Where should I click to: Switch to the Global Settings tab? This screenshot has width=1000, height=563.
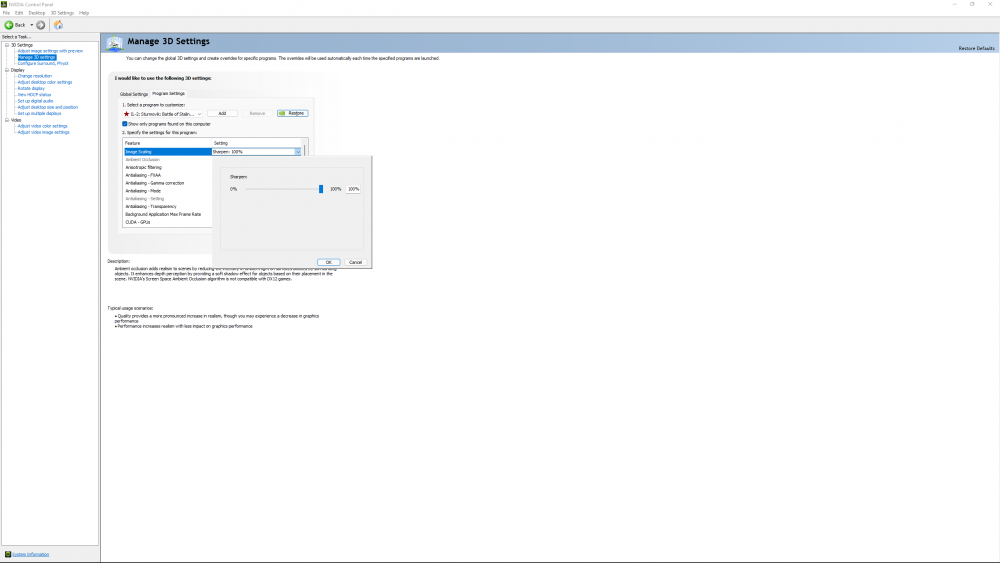pos(134,94)
